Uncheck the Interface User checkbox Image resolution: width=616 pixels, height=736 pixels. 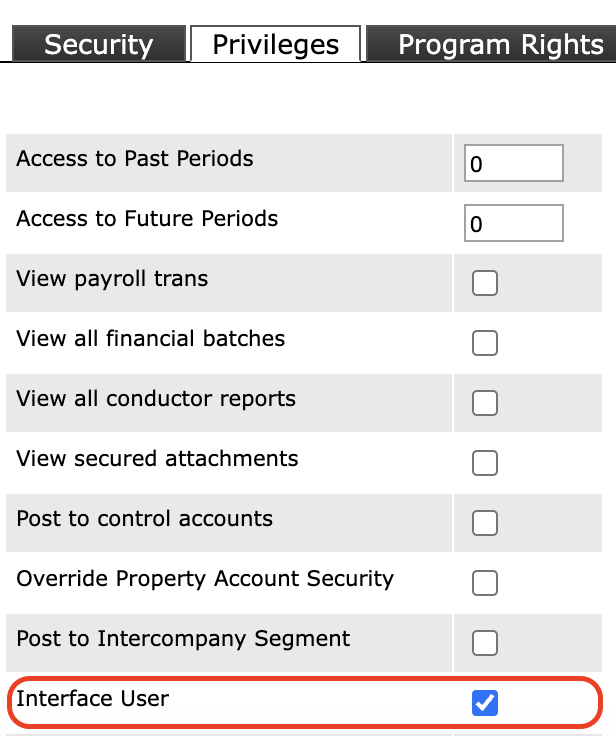click(485, 703)
